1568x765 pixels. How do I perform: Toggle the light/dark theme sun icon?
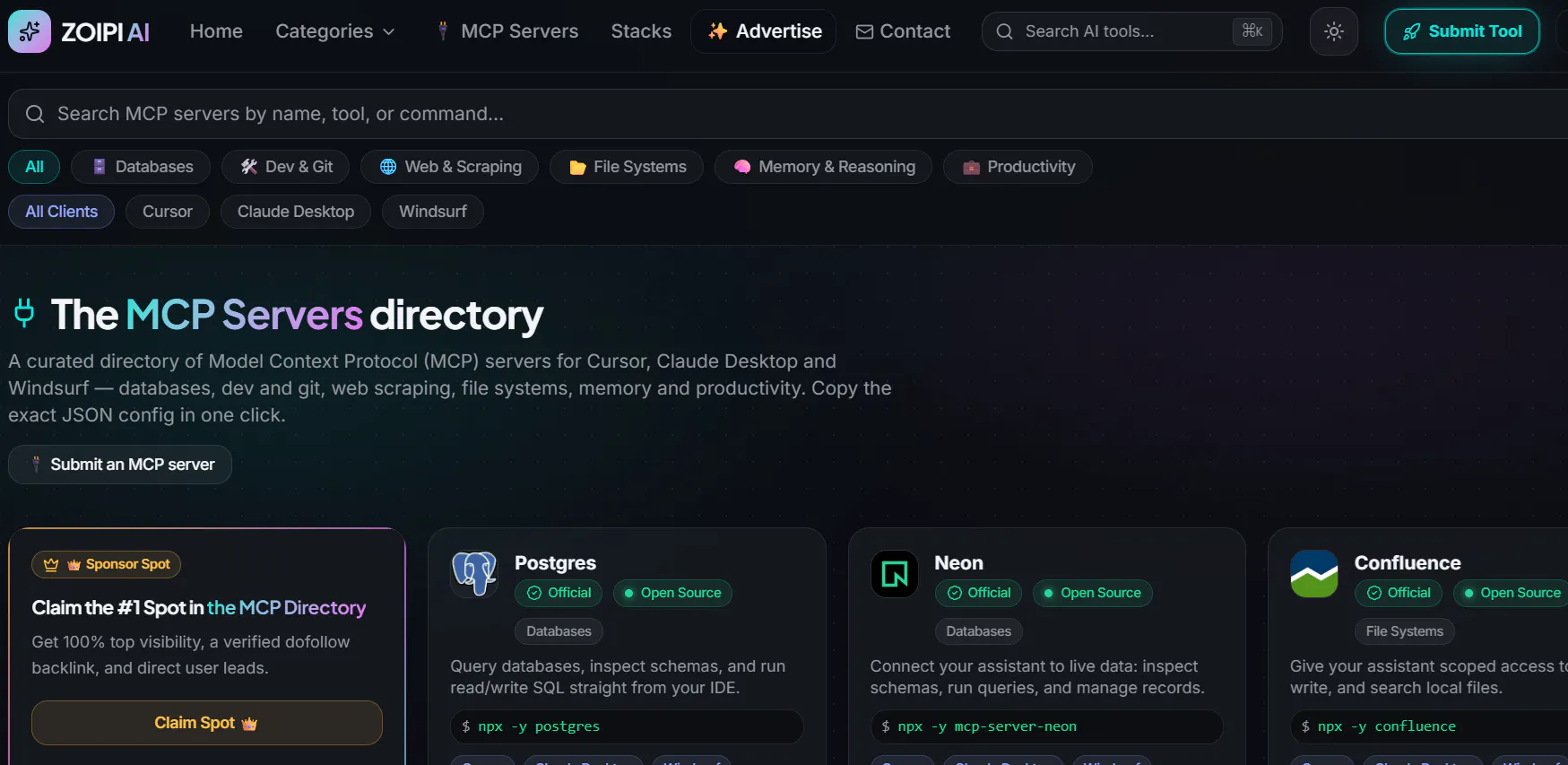(1334, 31)
